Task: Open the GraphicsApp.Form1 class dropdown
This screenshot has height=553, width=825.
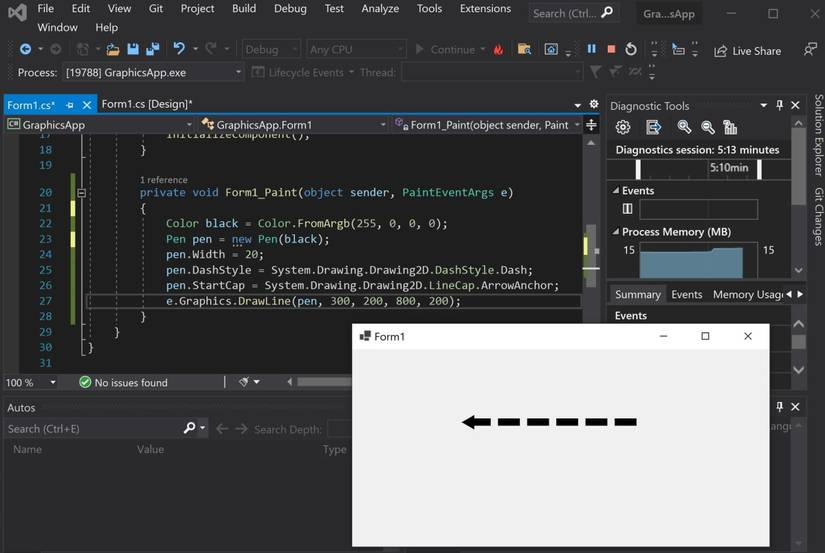Action: pos(383,125)
